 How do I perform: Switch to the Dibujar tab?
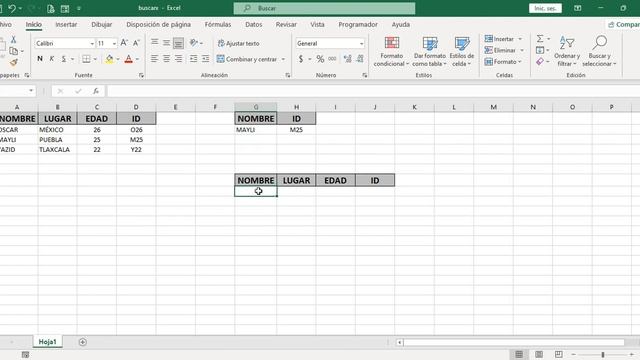102,24
